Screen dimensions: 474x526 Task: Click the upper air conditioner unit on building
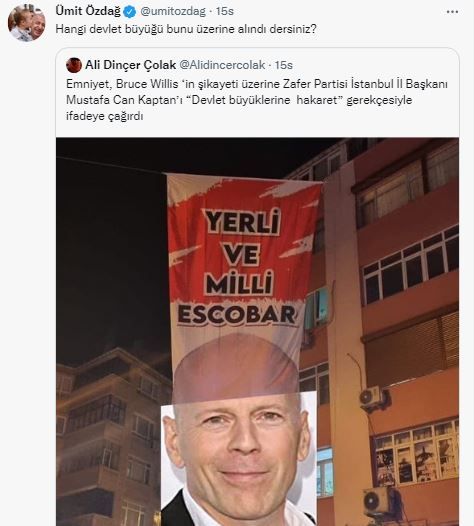pyautogui.click(x=373, y=397)
